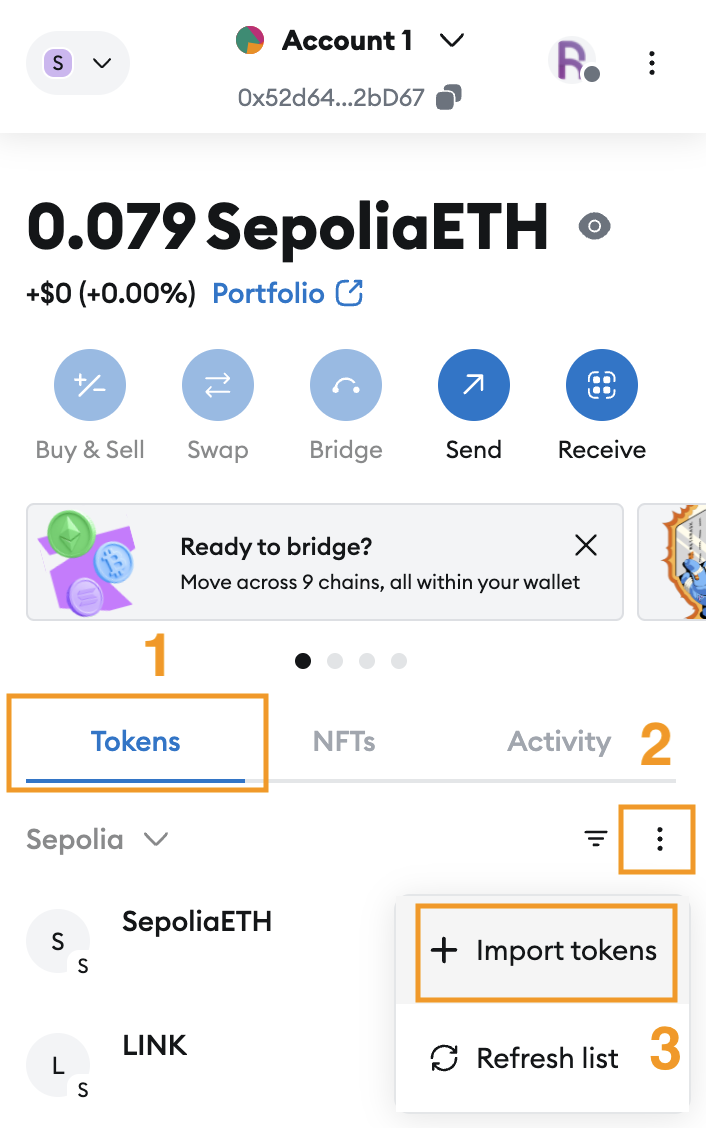Click the Swap icon button
Screen dimensions: 706x1128
218,385
